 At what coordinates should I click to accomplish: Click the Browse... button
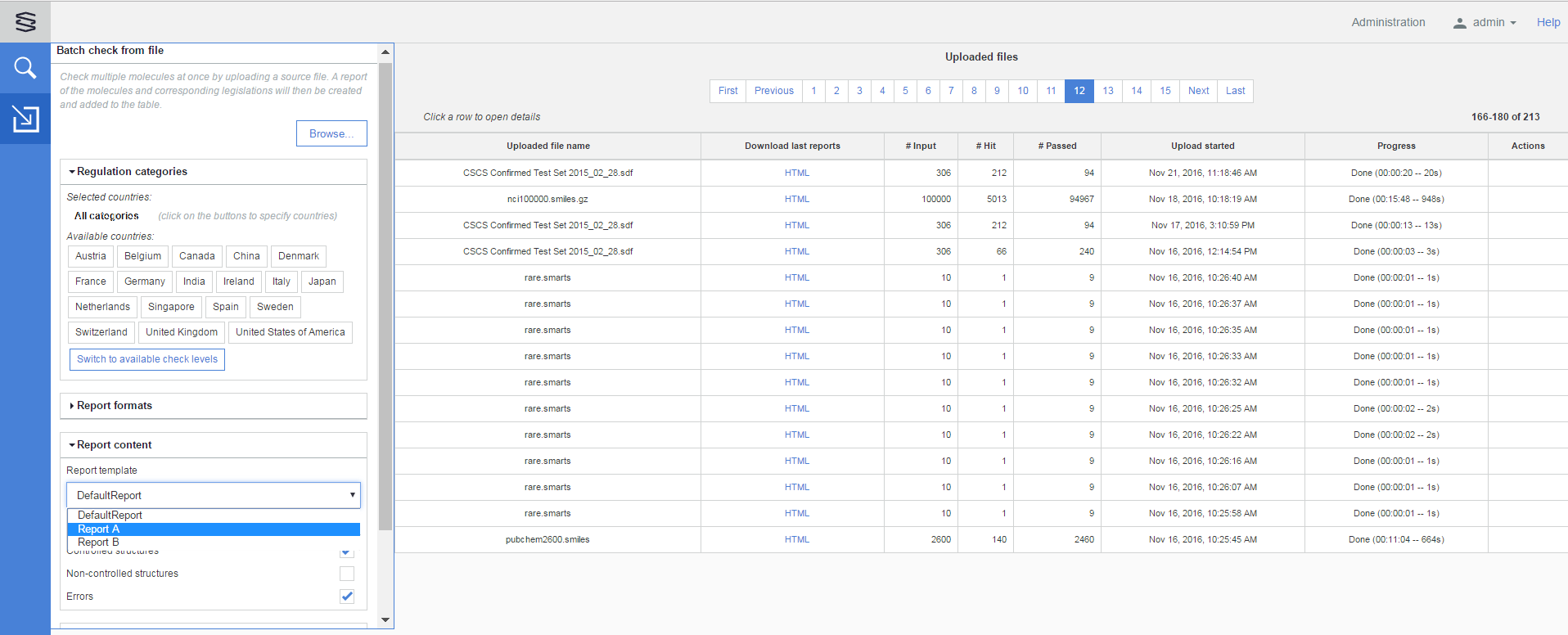pos(331,133)
